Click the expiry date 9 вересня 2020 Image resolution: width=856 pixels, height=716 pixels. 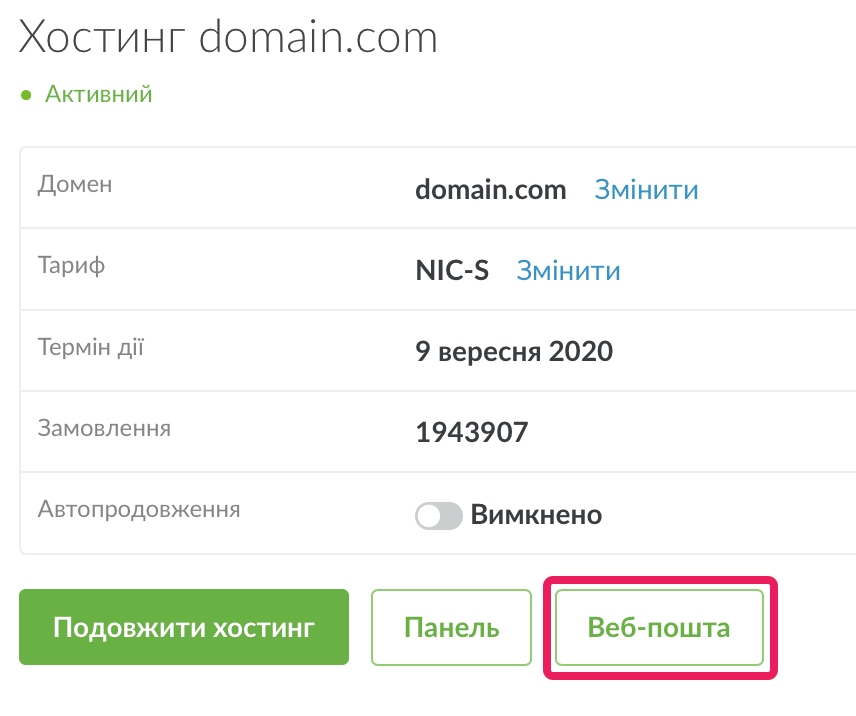(514, 351)
